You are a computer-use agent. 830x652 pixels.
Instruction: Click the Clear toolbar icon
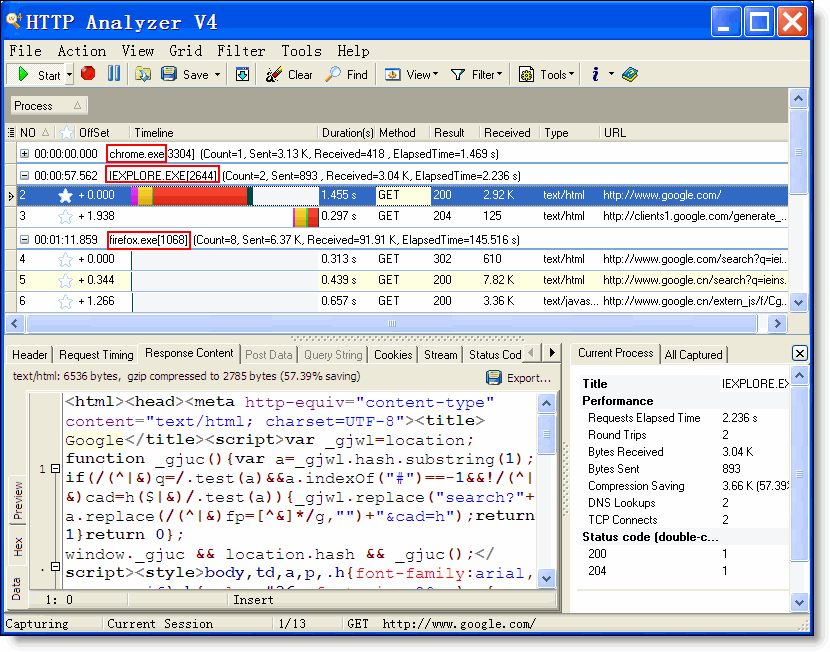(274, 74)
